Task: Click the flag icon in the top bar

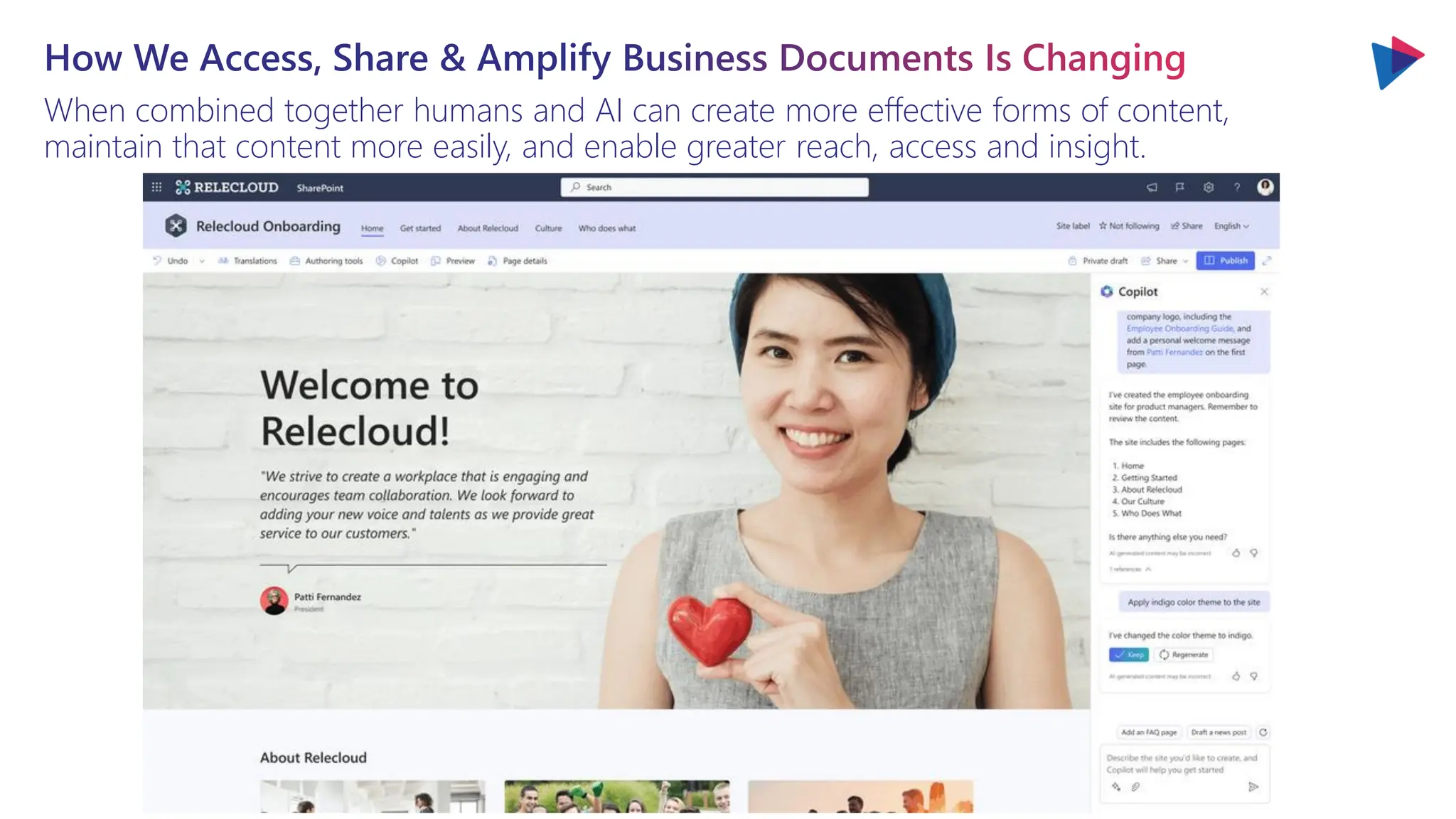Action: click(1180, 187)
